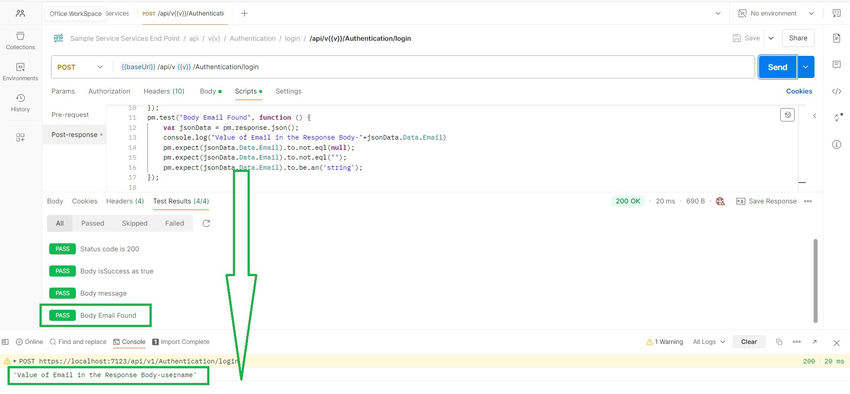Click the collection icon before the breadcrumb
The width and height of the screenshot is (850, 394).
58,38
